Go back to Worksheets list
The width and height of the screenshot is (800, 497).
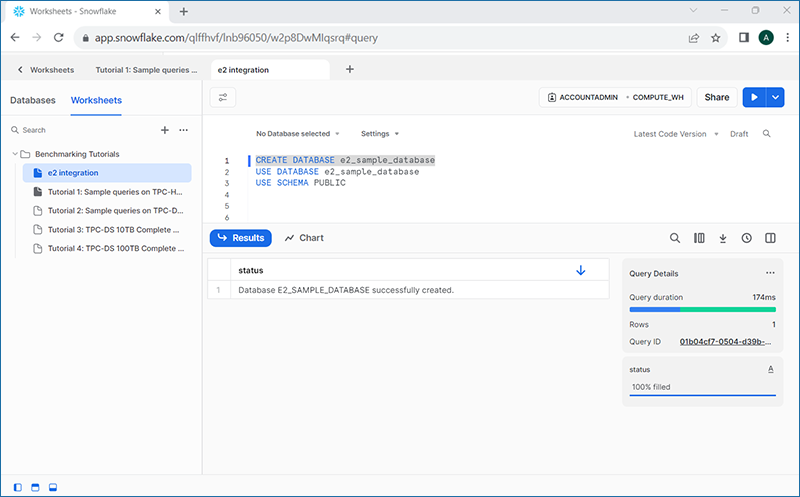46,70
